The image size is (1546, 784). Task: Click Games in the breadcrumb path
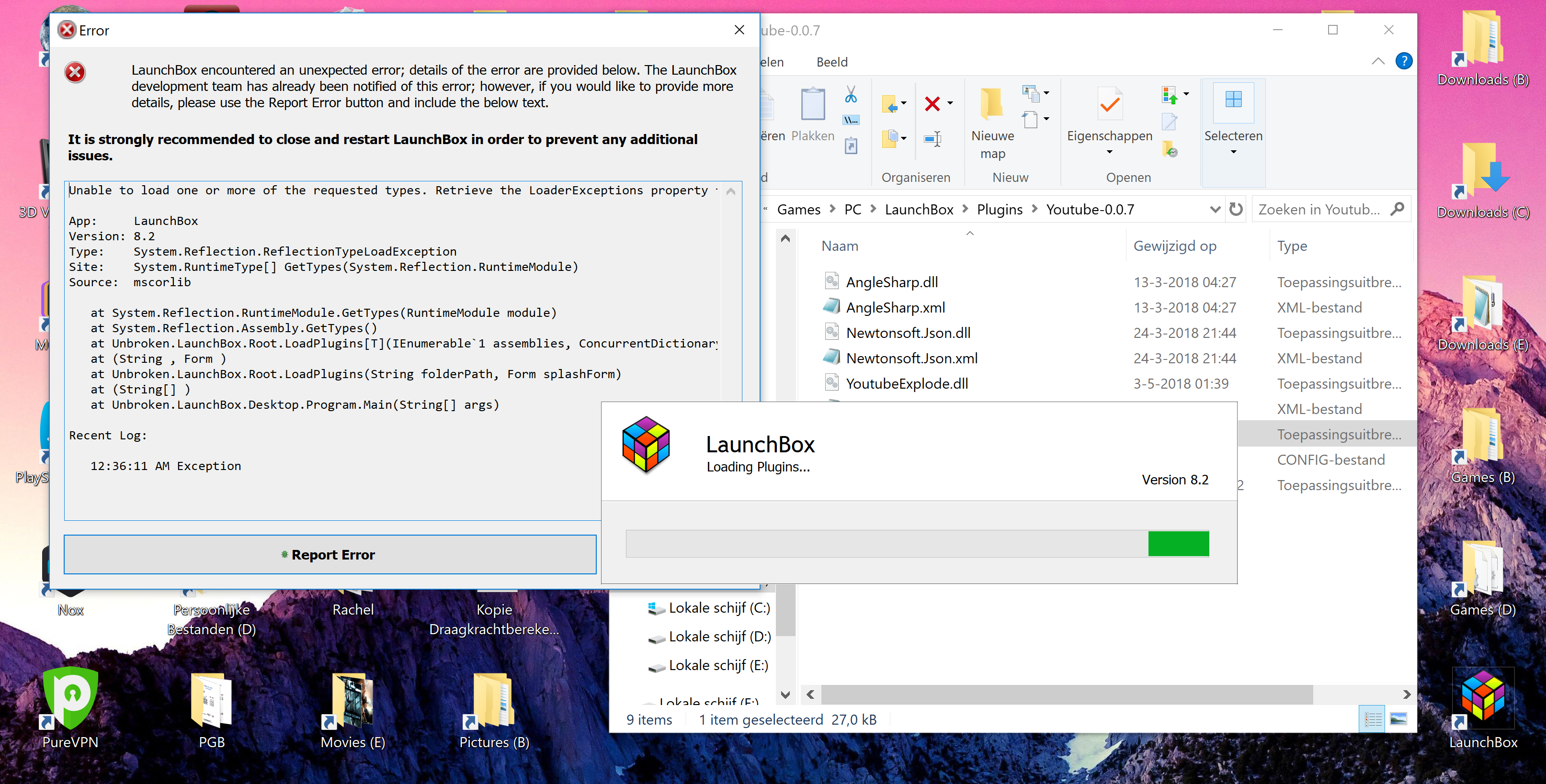798,209
